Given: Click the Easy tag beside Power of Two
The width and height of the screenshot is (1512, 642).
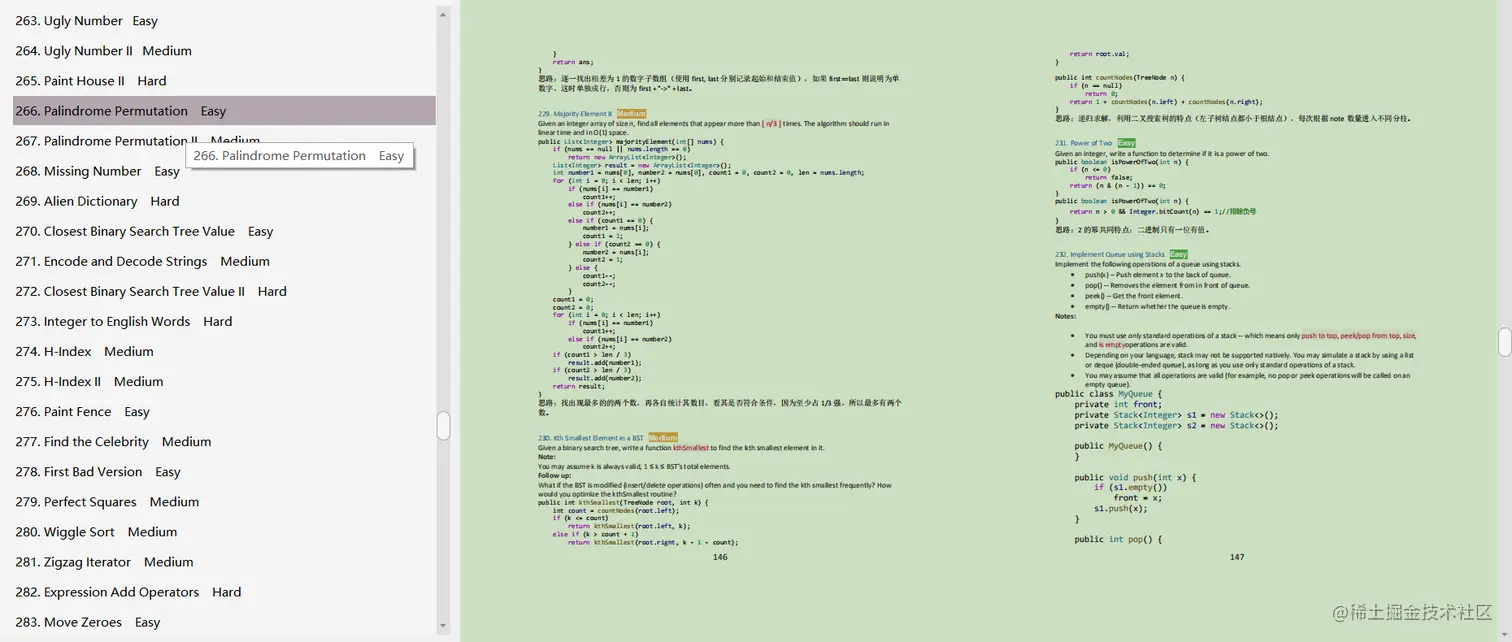Looking at the screenshot, I should [1127, 143].
